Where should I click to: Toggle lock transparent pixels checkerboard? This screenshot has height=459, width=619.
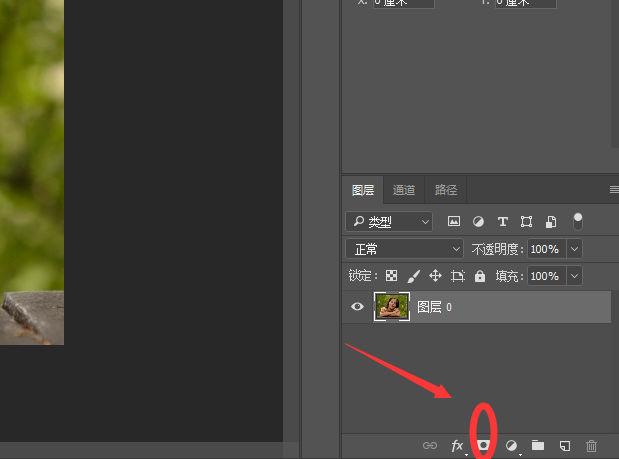click(x=392, y=276)
